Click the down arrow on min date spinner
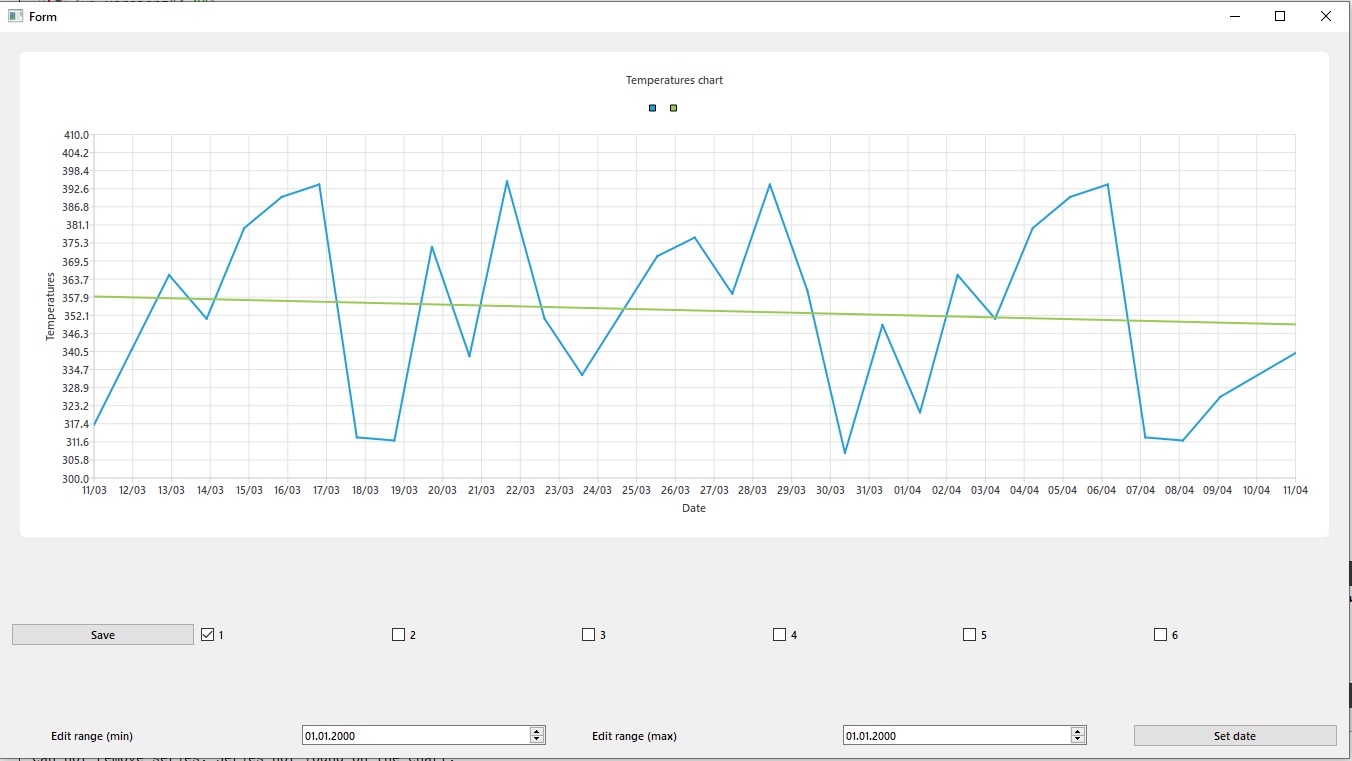 537,739
